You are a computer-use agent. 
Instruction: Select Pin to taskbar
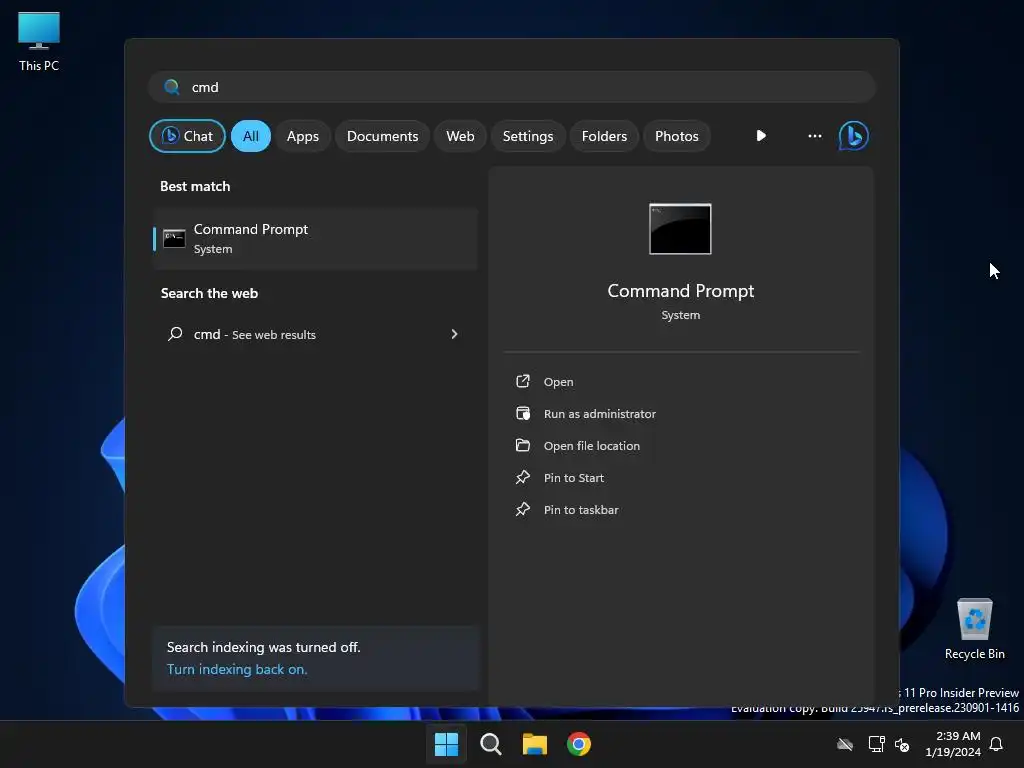point(581,510)
